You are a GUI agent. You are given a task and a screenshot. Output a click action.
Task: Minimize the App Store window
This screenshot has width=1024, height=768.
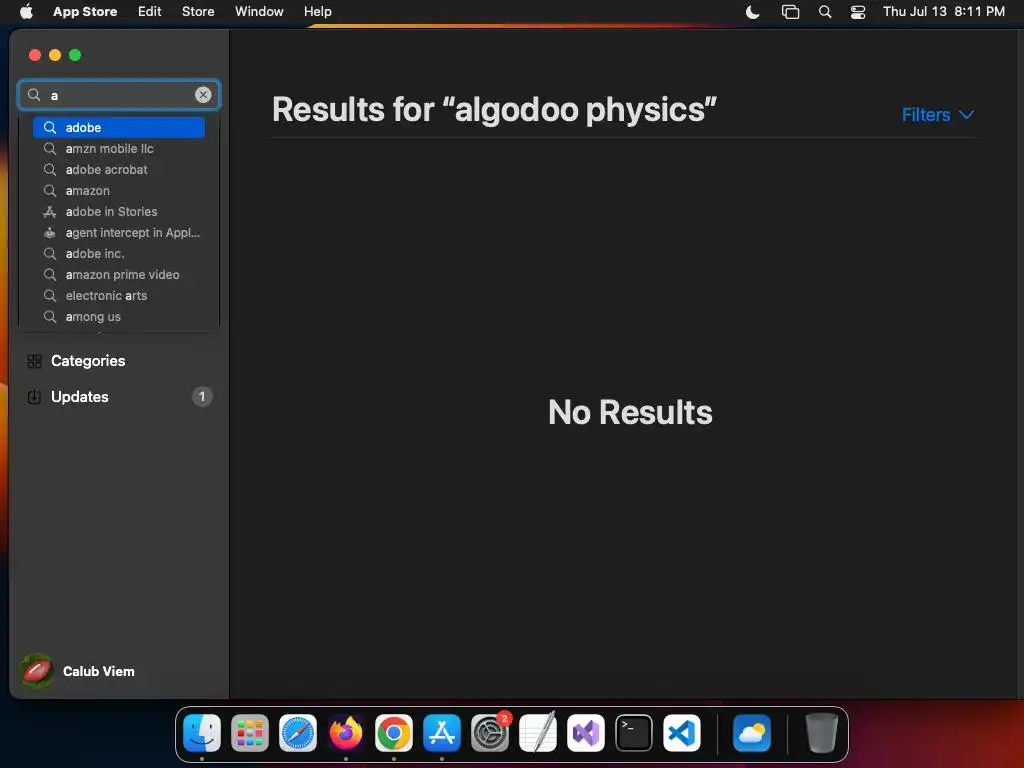[x=55, y=55]
